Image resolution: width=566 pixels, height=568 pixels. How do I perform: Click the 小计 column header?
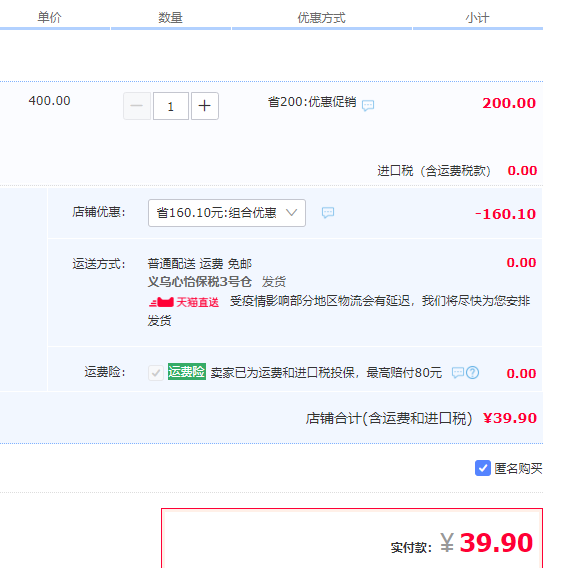(477, 17)
